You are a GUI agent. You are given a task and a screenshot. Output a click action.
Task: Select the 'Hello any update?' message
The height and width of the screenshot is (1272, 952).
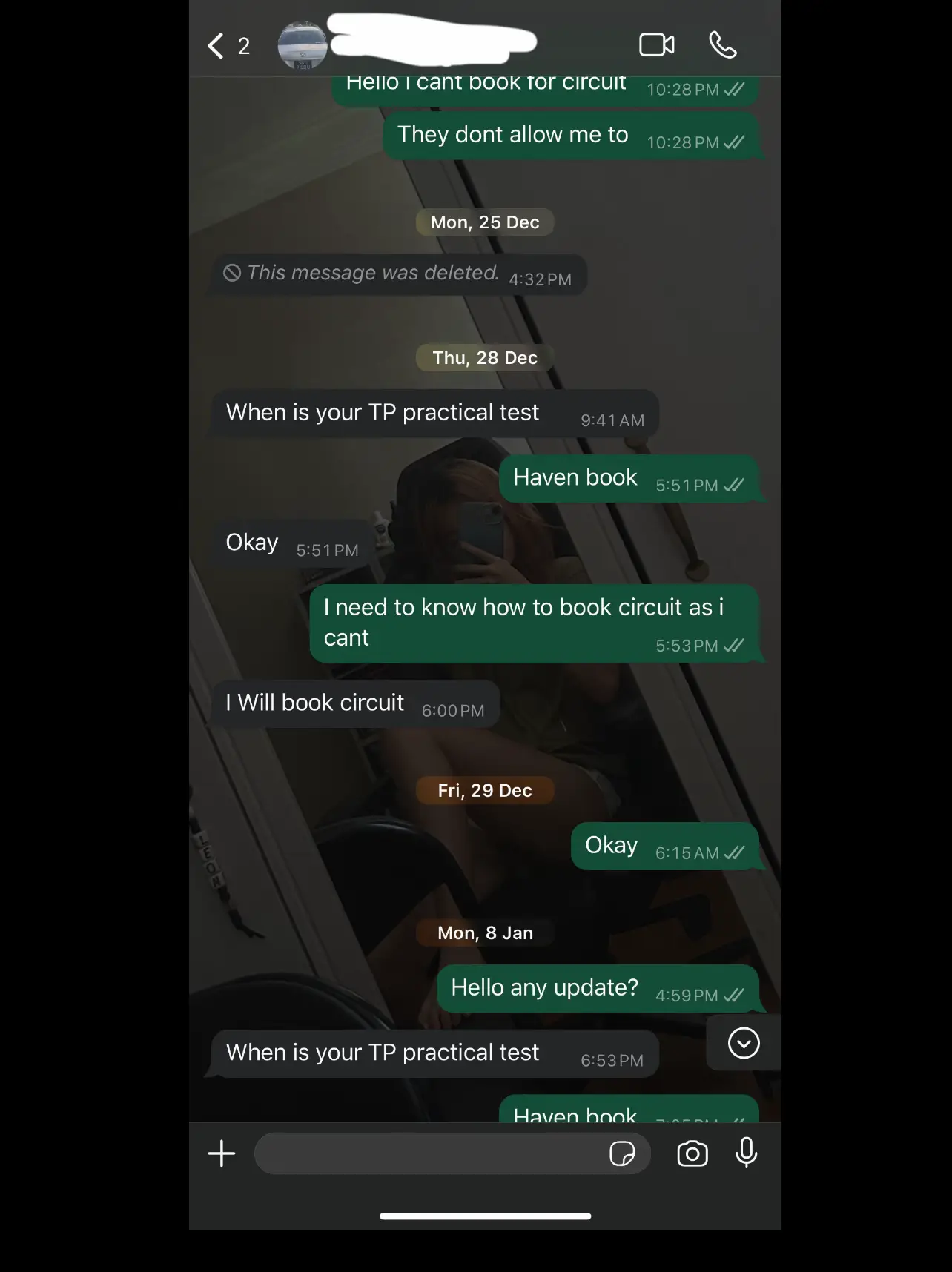pos(598,989)
